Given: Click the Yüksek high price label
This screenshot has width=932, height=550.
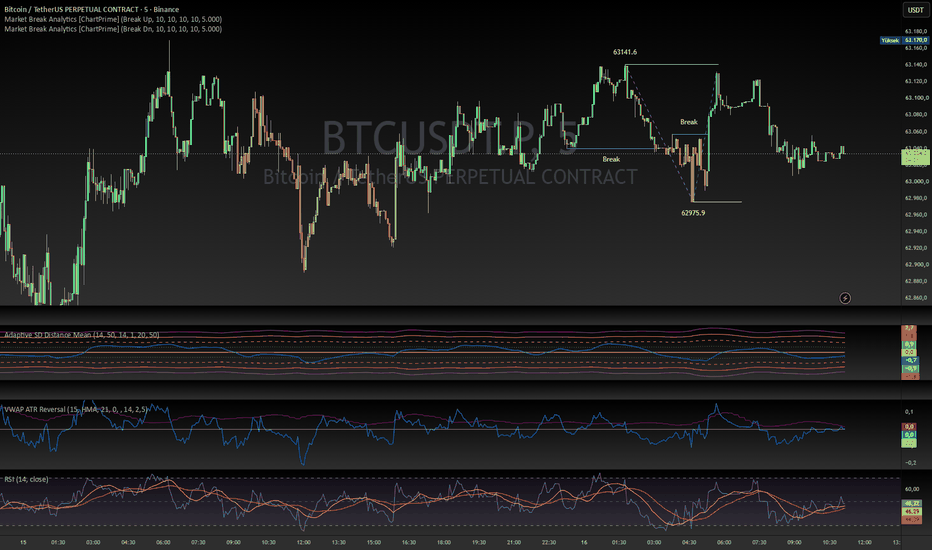Looking at the screenshot, I should point(890,40).
